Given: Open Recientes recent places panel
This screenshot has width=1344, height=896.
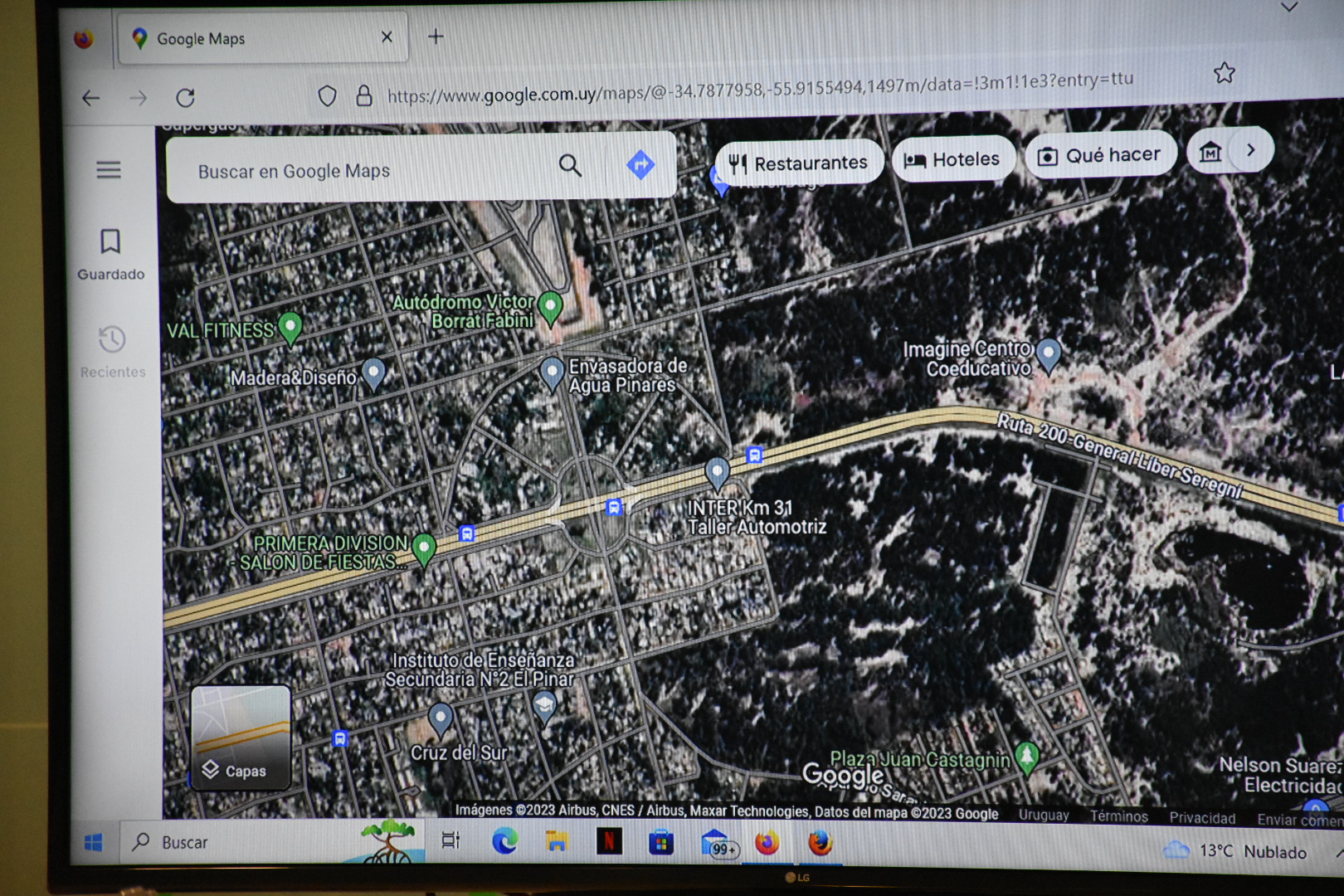Looking at the screenshot, I should coord(112,352).
